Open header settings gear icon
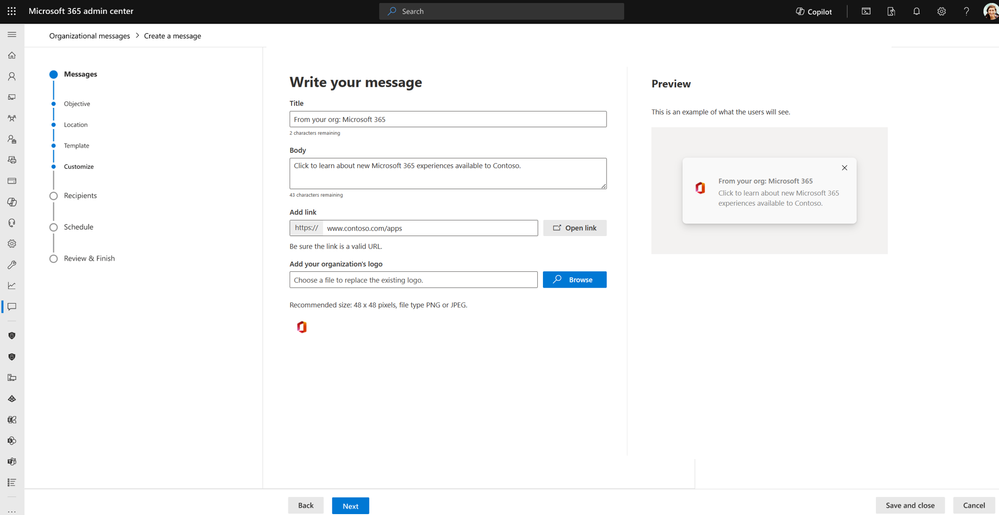Screen dimensions: 999x515 [x=941, y=11]
